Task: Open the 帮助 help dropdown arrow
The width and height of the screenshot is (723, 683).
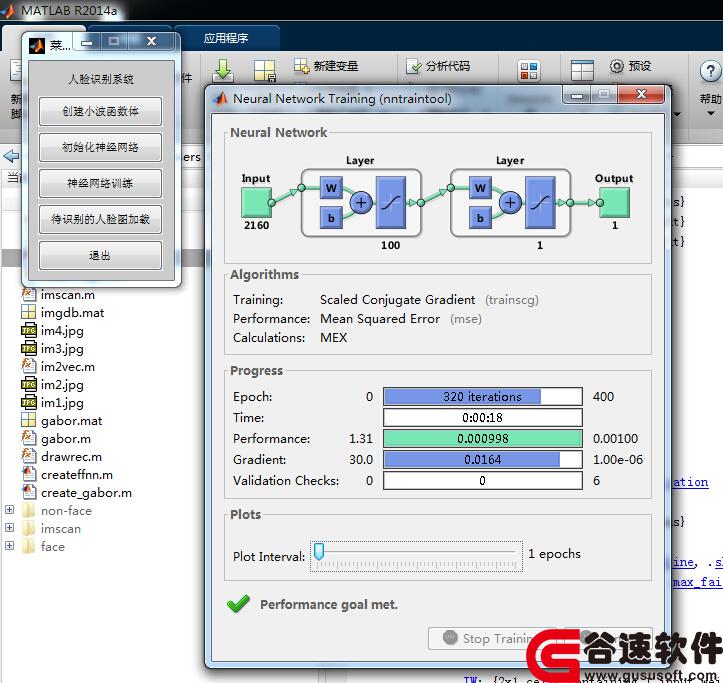Action: pos(711,113)
